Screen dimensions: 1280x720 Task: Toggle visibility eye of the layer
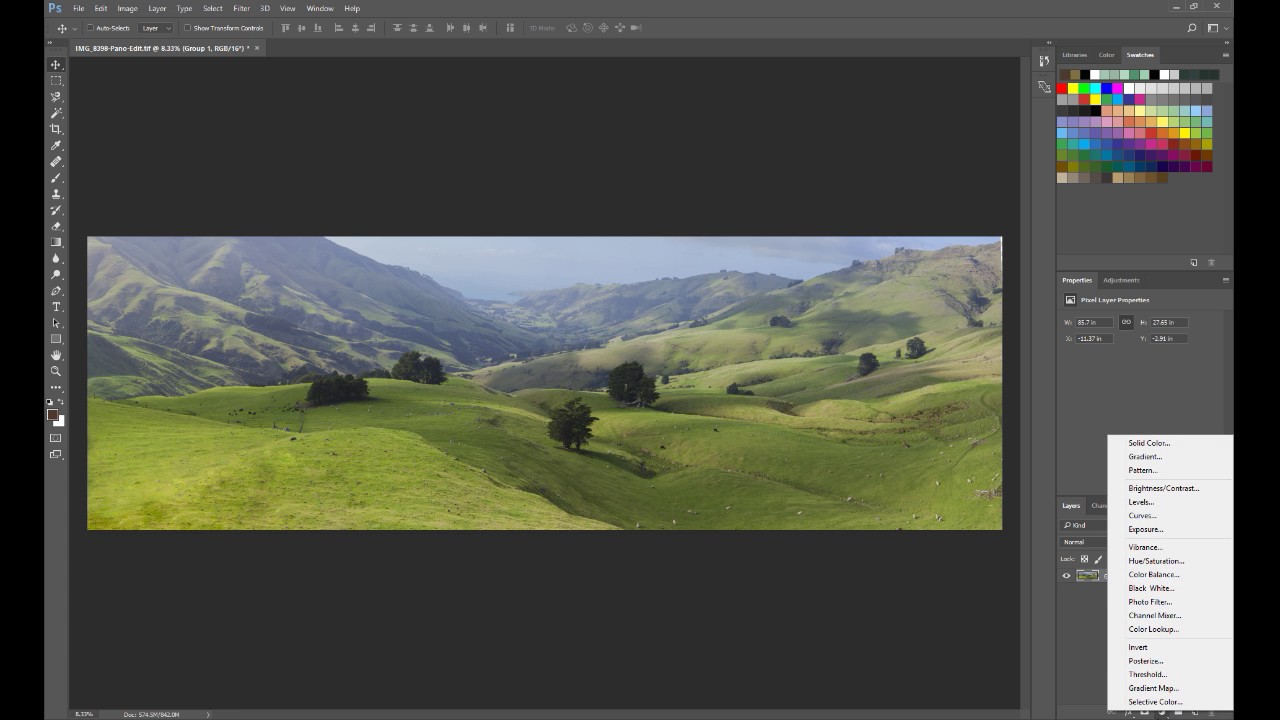(x=1066, y=575)
